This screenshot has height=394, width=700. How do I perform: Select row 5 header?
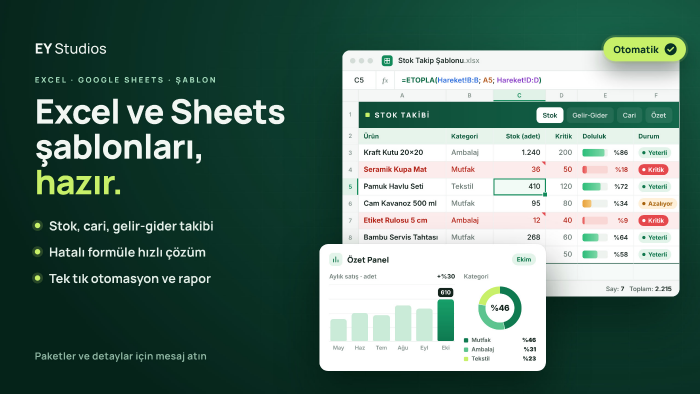350,187
